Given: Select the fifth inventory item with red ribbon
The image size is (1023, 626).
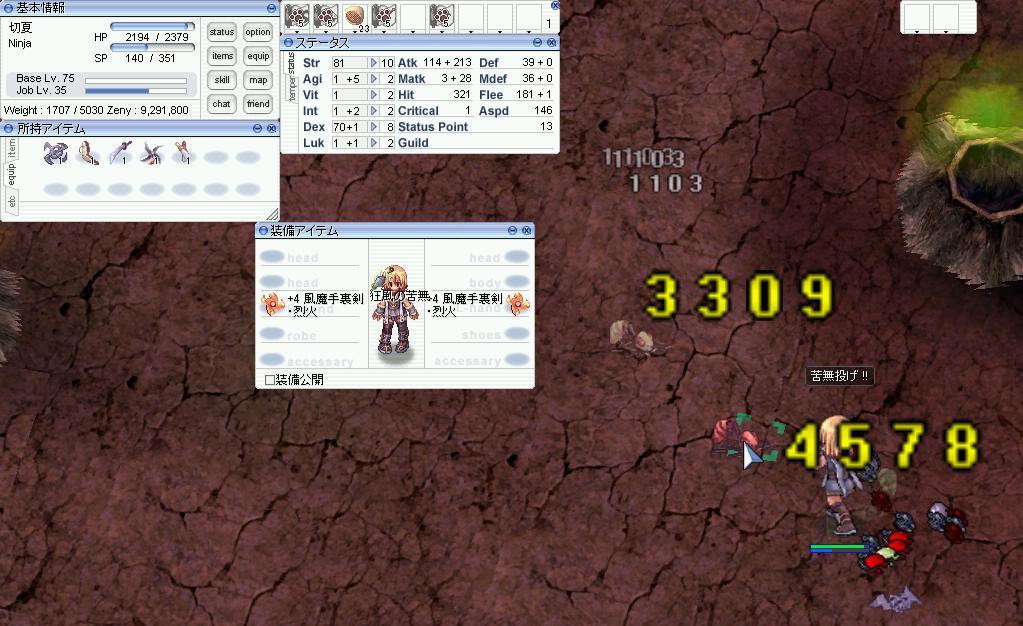Looking at the screenshot, I should pyautogui.click(x=183, y=153).
